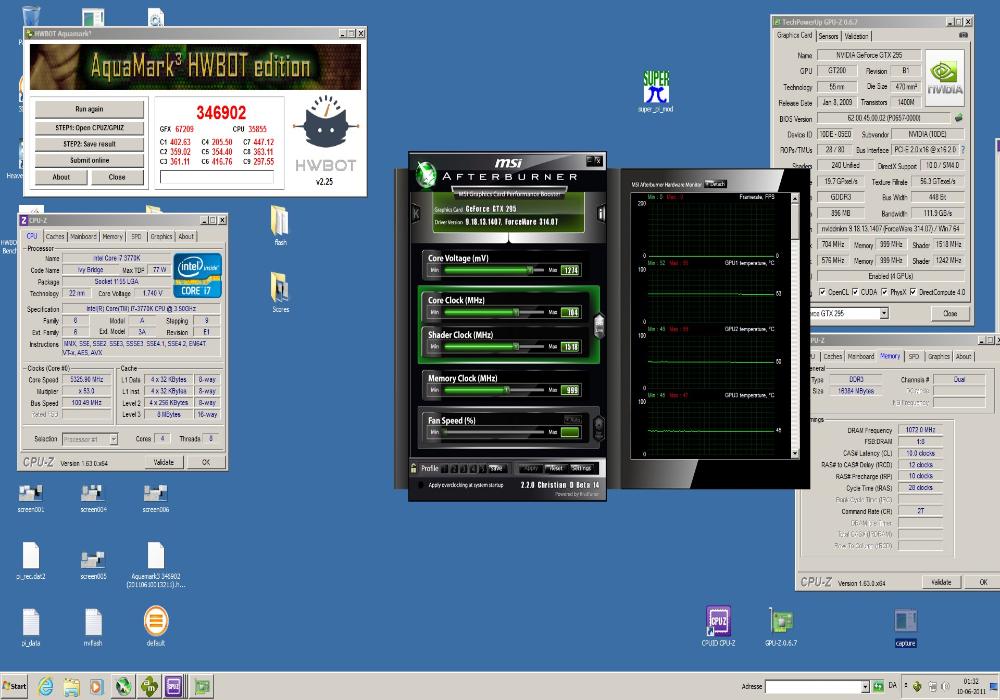Click STEP1: Open CPUZ/GPUZ button
Viewport: 1000px width, 700px height.
click(x=89, y=128)
